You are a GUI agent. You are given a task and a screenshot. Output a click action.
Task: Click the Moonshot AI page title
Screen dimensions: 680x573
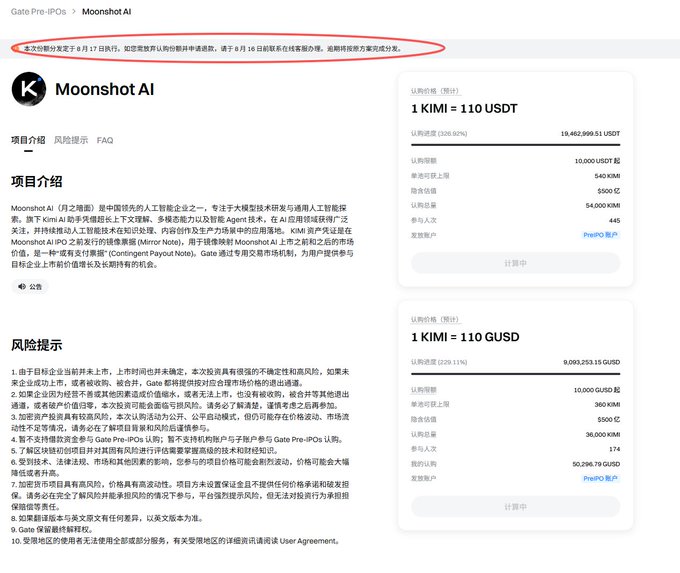(105, 89)
